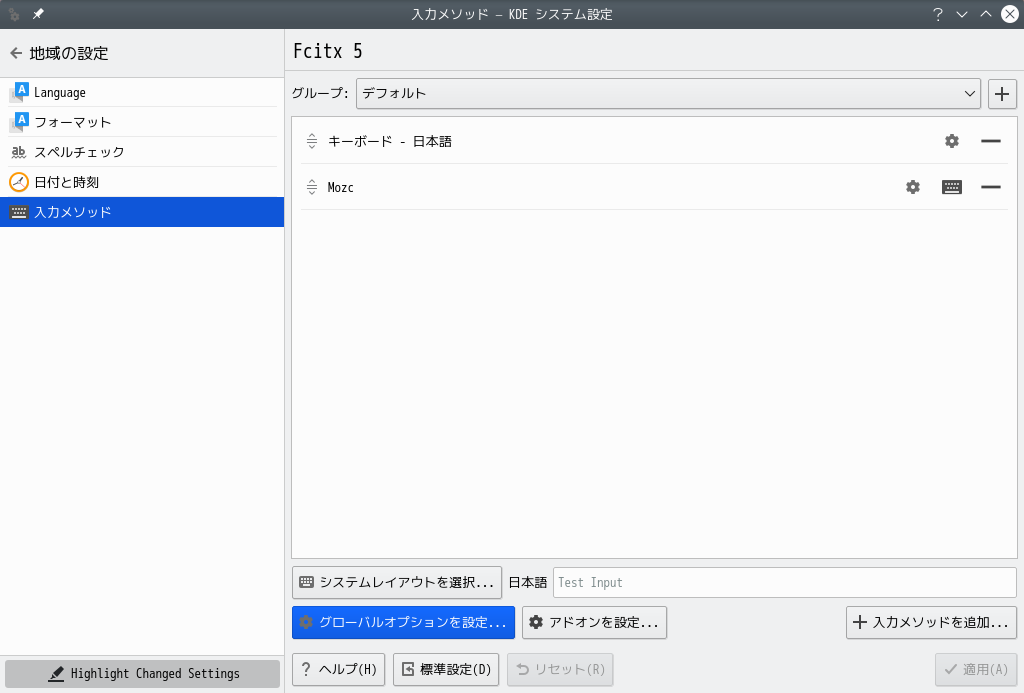Viewport: 1024px width, 693px height.
Task: Go back from 地域の設定 with the arrow
Action: click(x=16, y=54)
